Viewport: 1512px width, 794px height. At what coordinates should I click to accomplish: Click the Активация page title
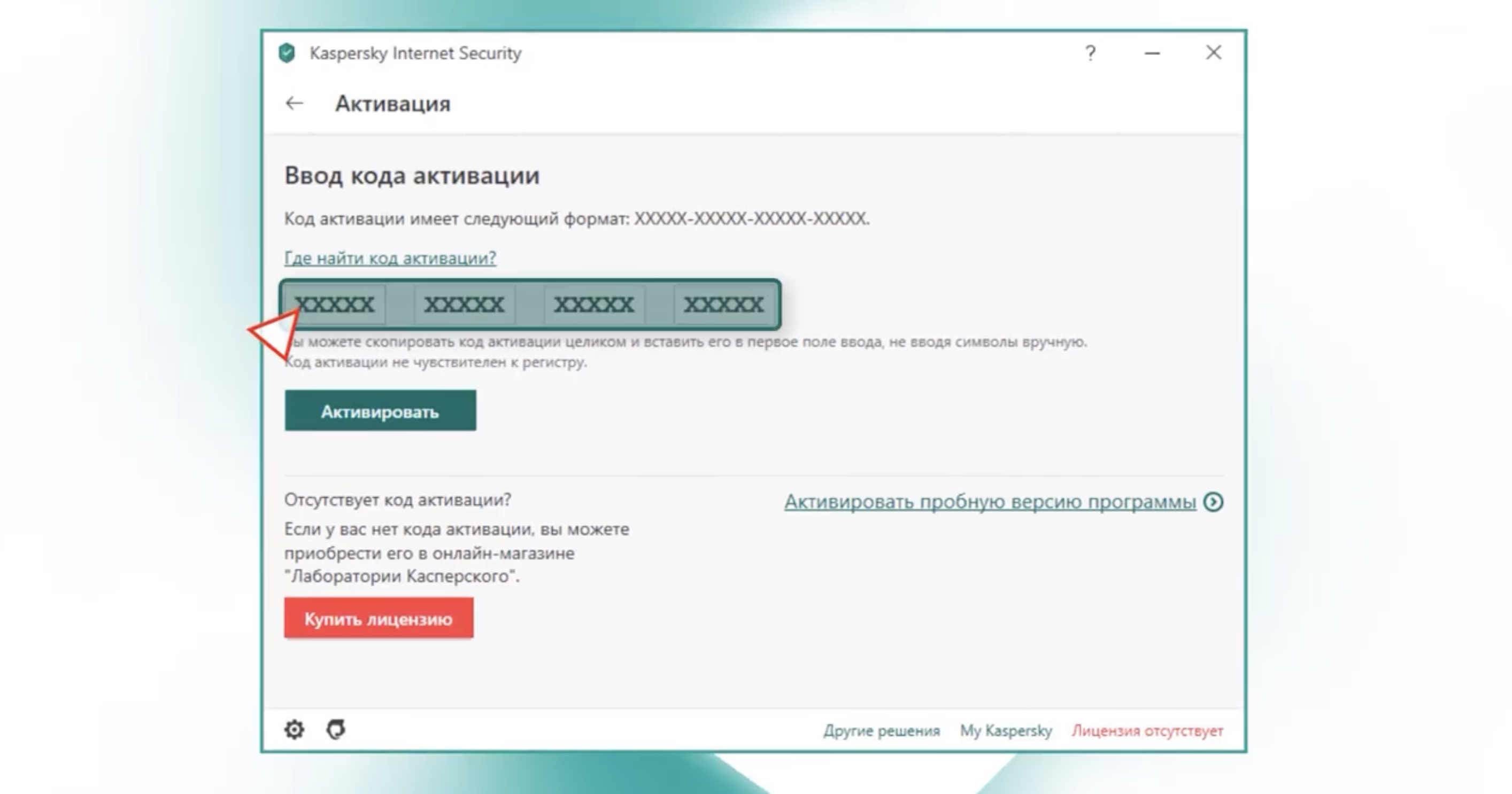click(x=392, y=104)
